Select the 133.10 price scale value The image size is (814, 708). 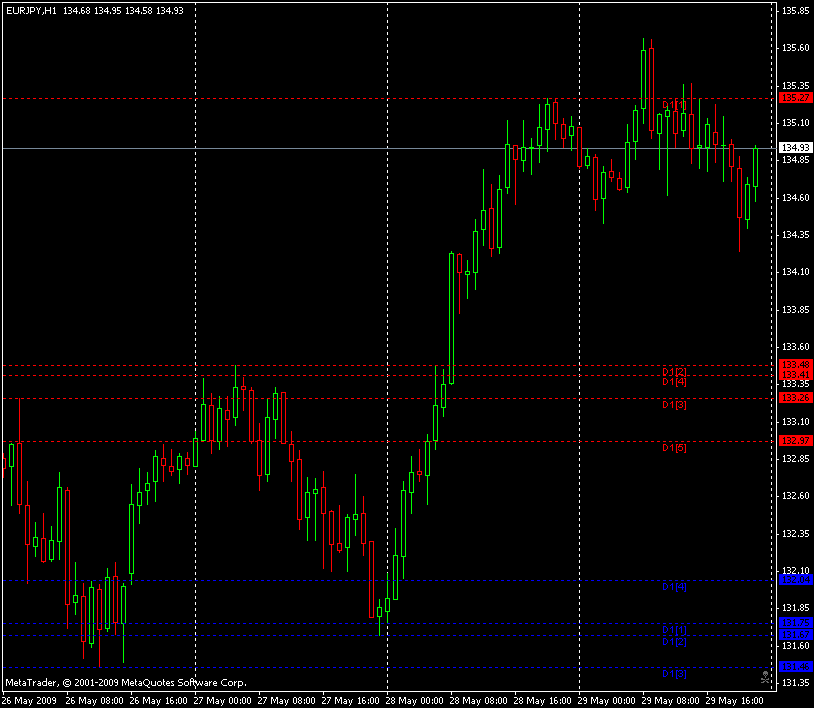point(796,421)
